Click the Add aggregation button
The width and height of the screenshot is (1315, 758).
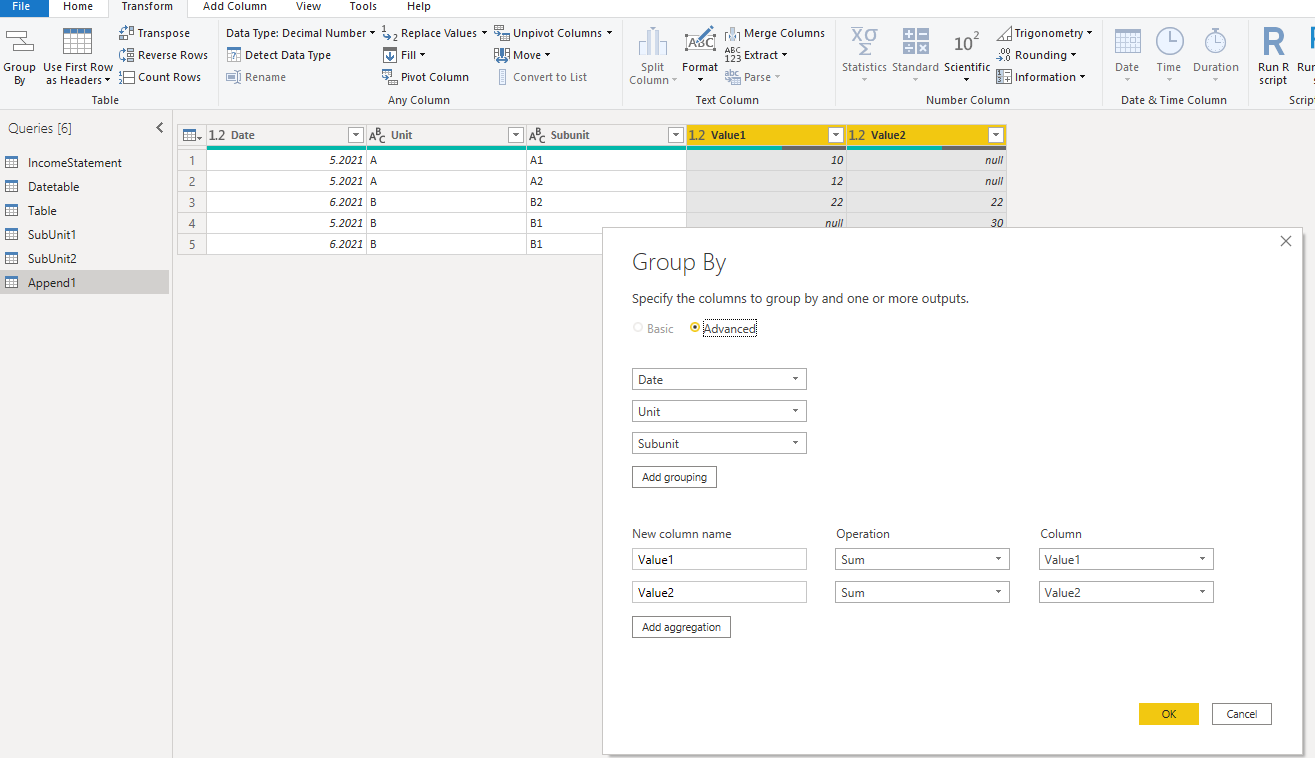click(x=682, y=627)
